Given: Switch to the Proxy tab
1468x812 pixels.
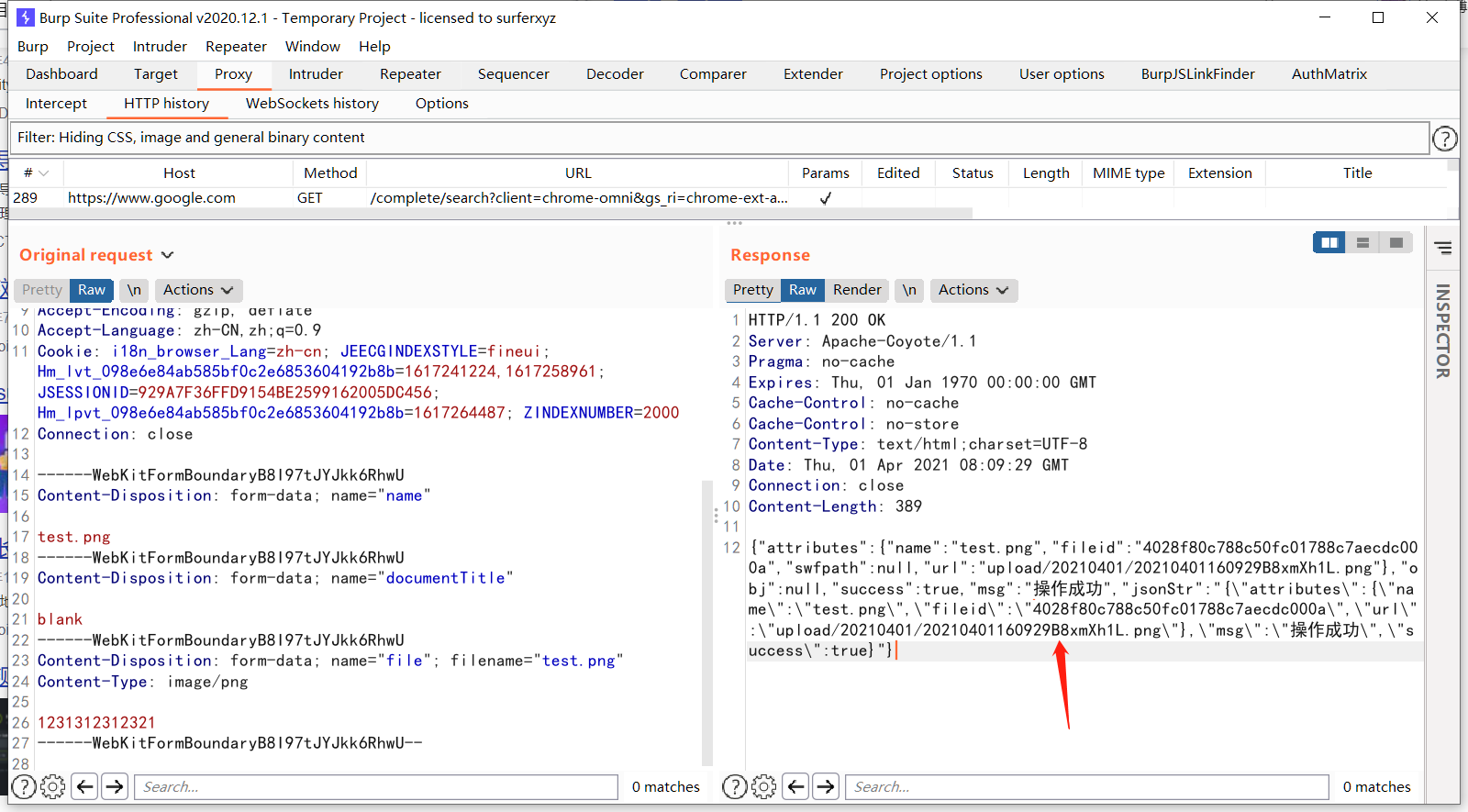Looking at the screenshot, I should pos(234,74).
